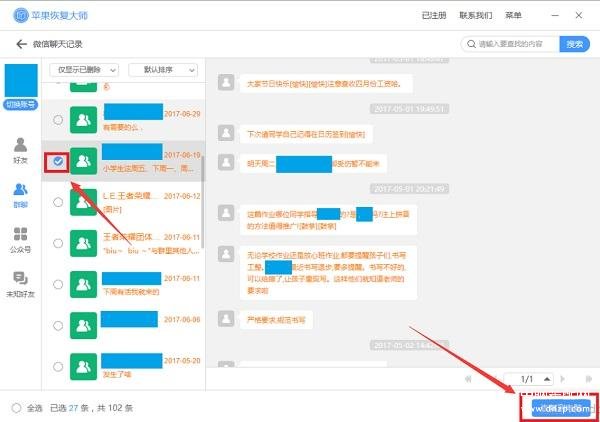Uncheck the selected 2017-06-19 chat

coord(58,161)
